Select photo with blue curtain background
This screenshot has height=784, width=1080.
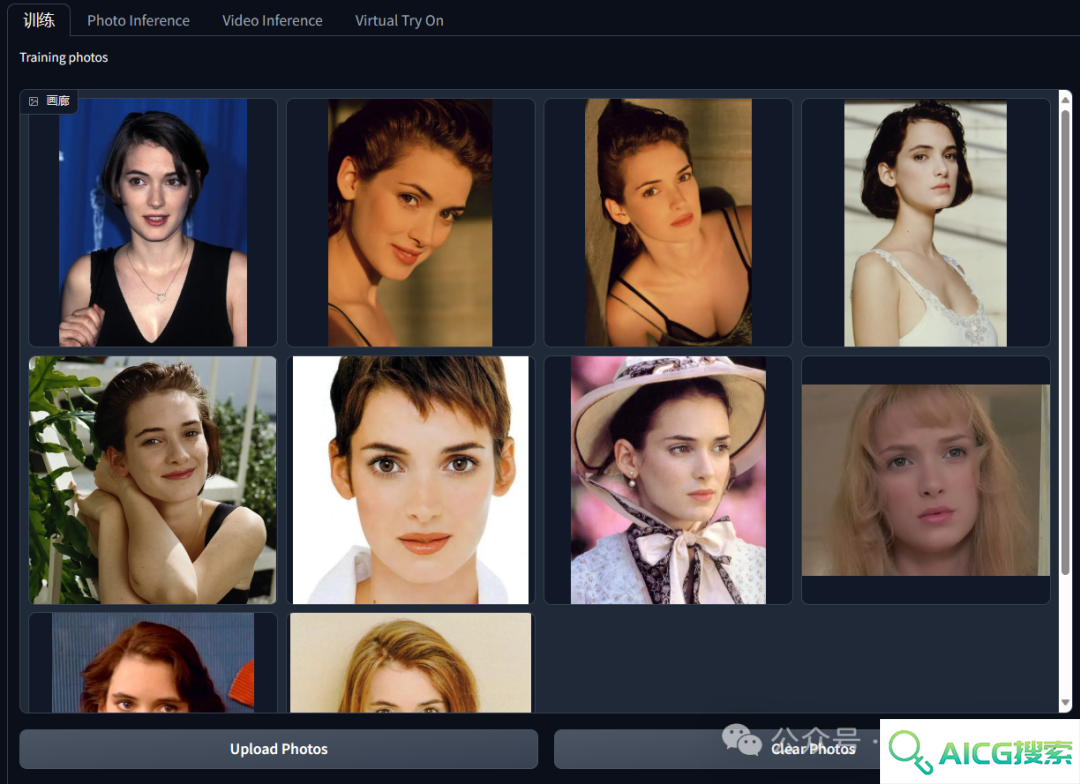pos(153,223)
